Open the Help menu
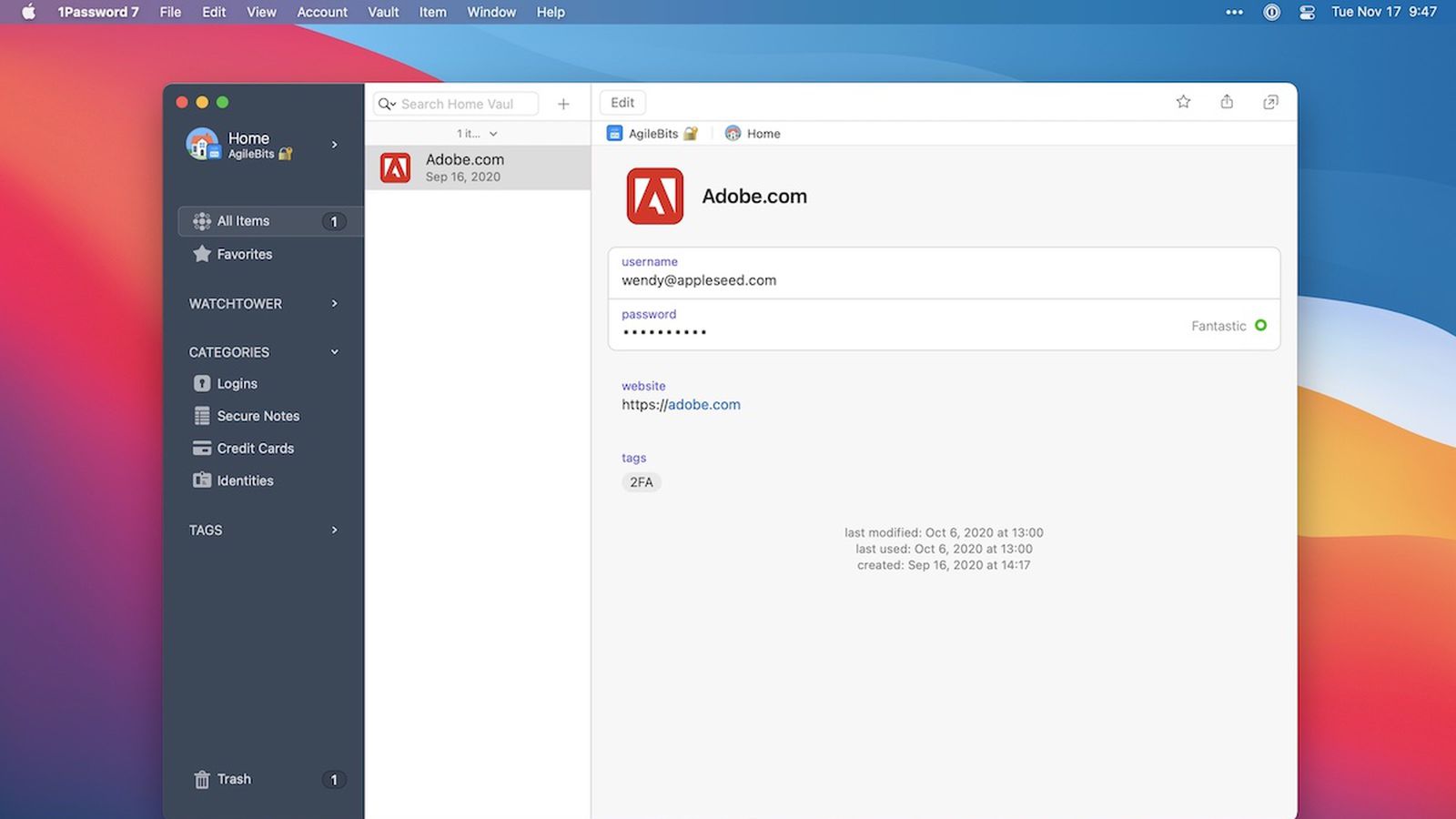 tap(551, 12)
